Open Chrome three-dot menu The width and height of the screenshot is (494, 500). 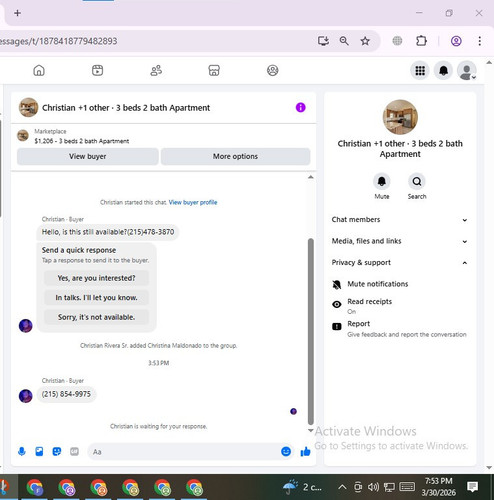(x=479, y=41)
